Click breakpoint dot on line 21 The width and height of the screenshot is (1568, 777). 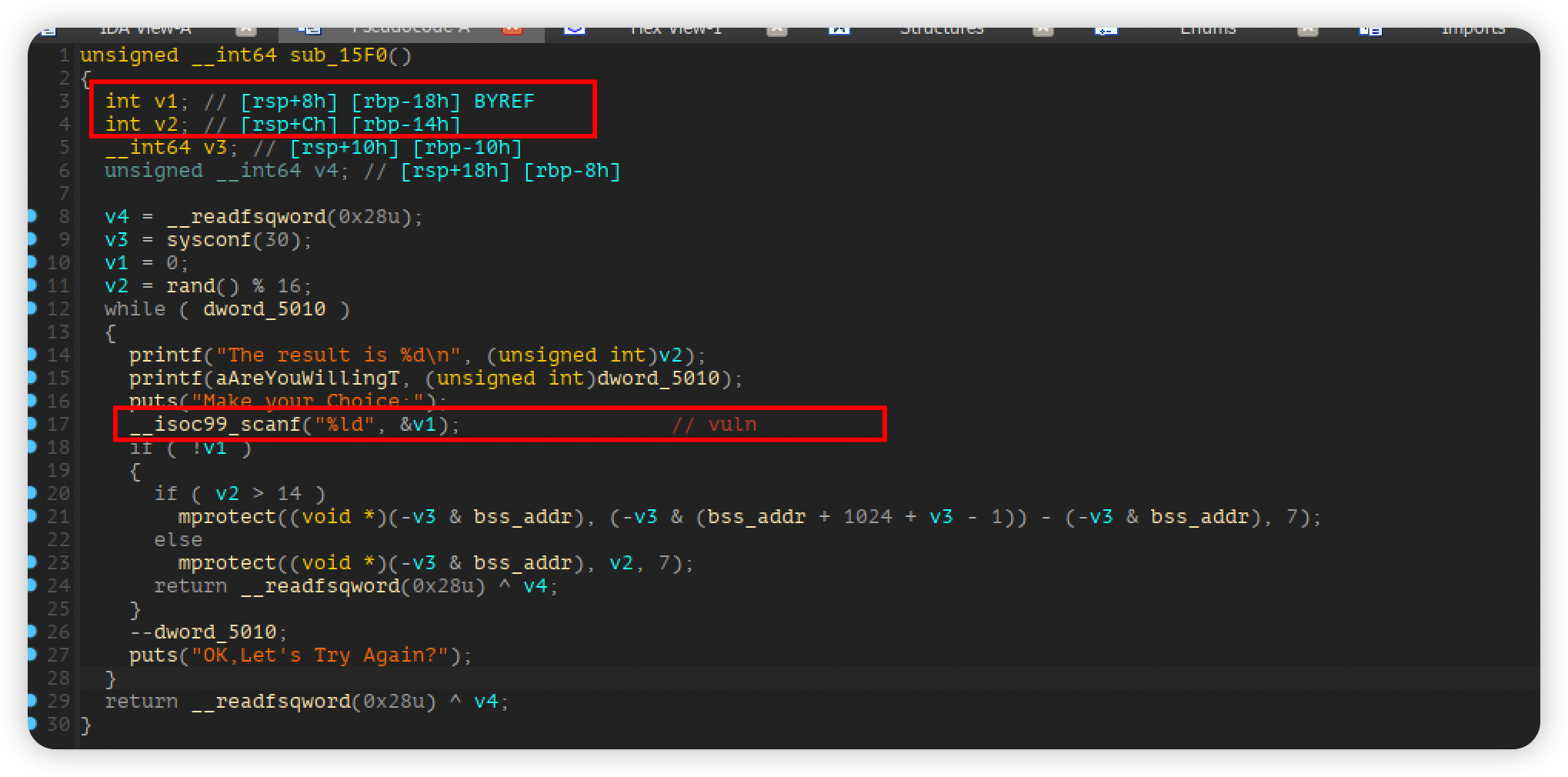tap(32, 516)
